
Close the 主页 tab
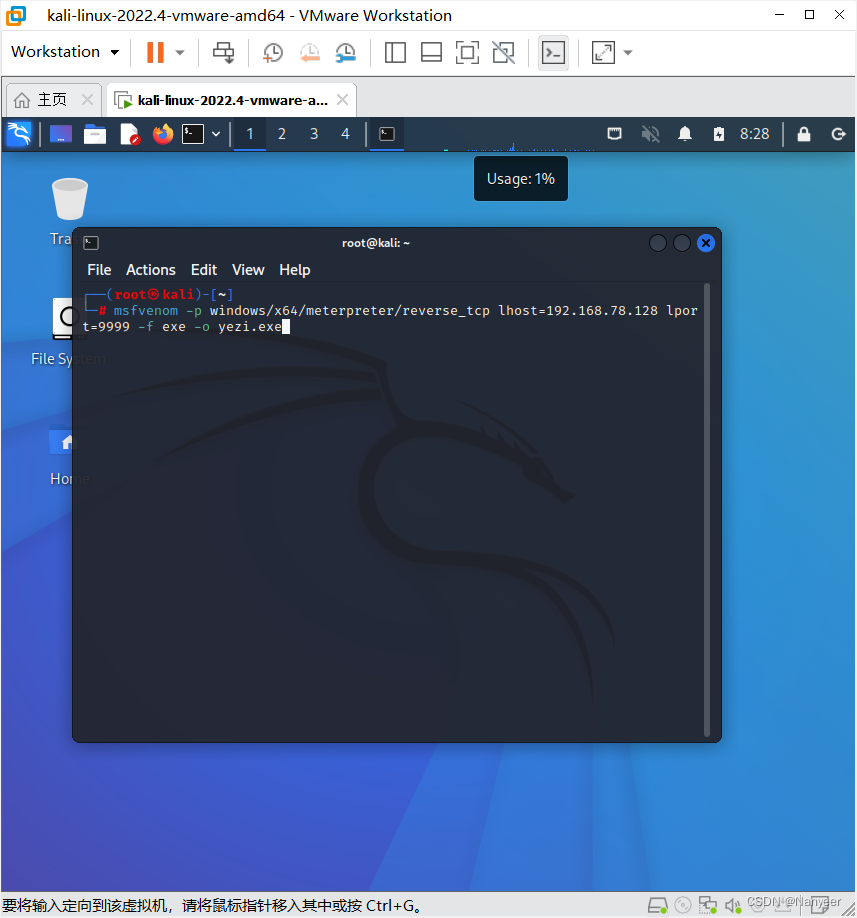(x=87, y=100)
